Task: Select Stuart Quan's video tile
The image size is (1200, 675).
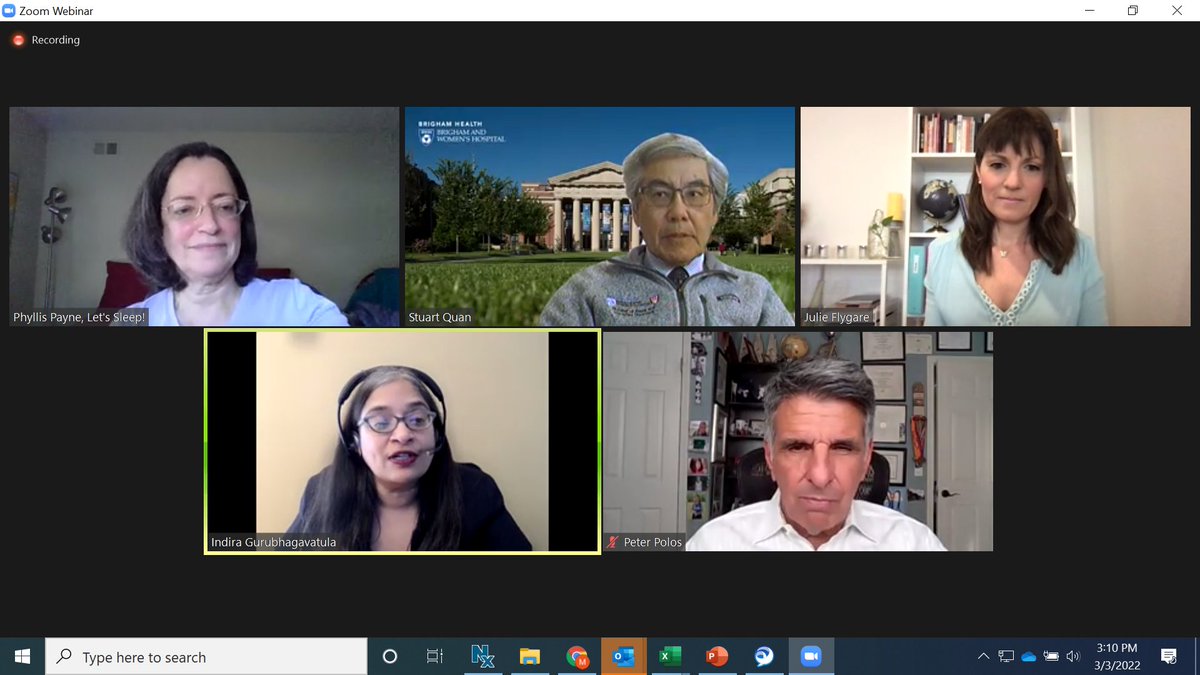Action: [x=600, y=217]
